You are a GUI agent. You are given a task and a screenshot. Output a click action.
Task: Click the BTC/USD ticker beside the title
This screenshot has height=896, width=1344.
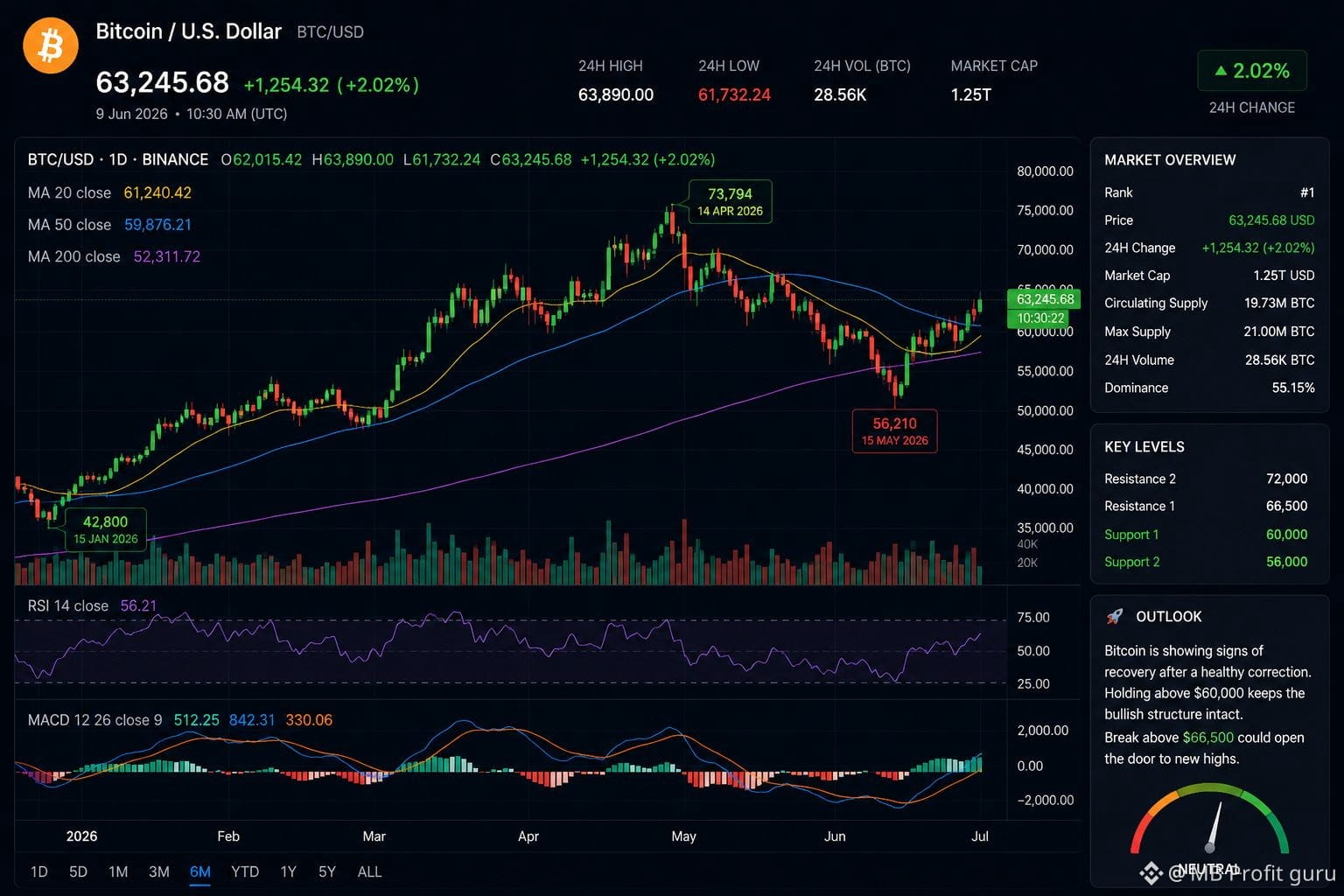tap(330, 32)
